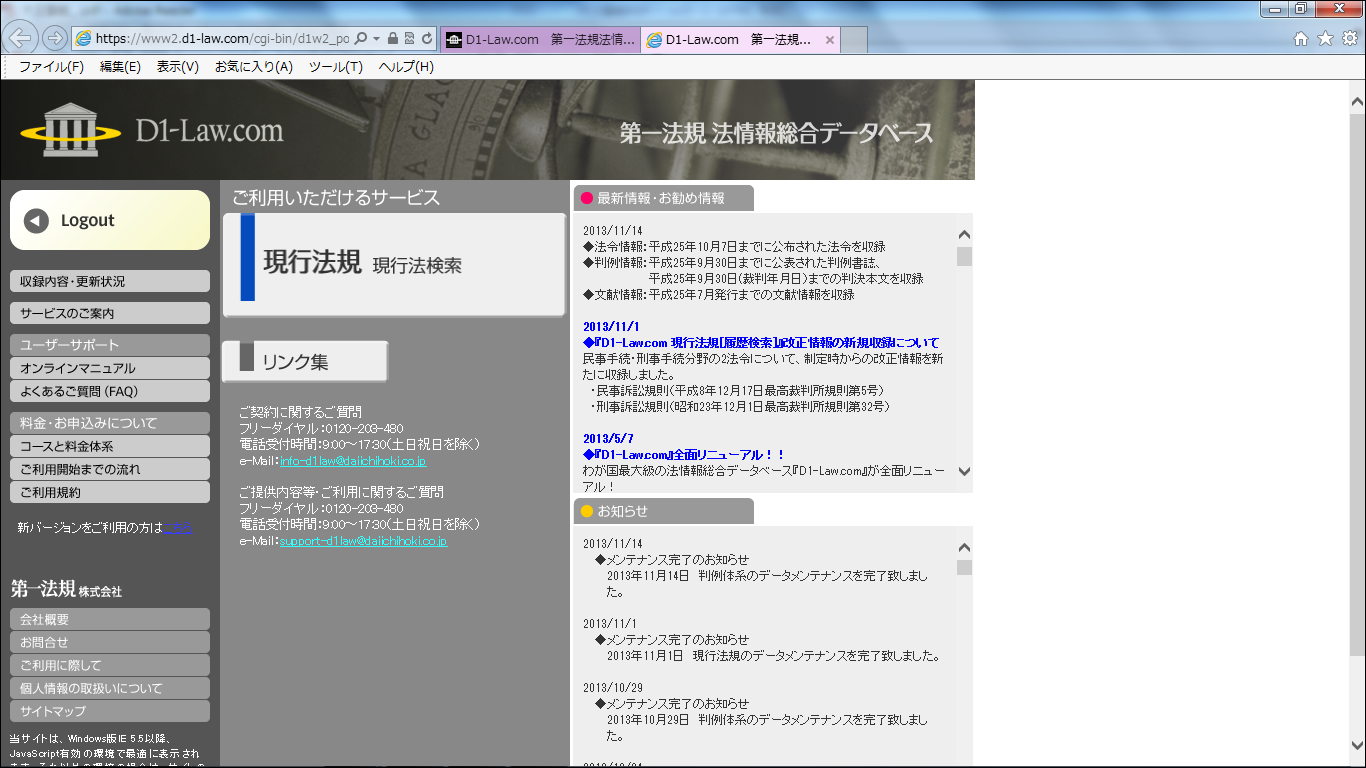The height and width of the screenshot is (768, 1366).
Task: Open よくあるご質問(FAQ) sidebar item
Action: [x=110, y=391]
